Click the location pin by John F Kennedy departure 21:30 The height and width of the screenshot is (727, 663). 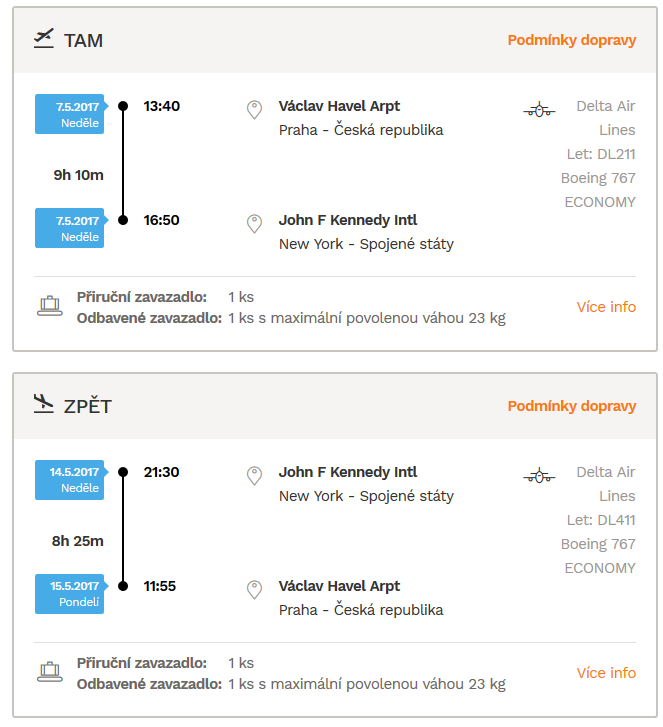(254, 476)
